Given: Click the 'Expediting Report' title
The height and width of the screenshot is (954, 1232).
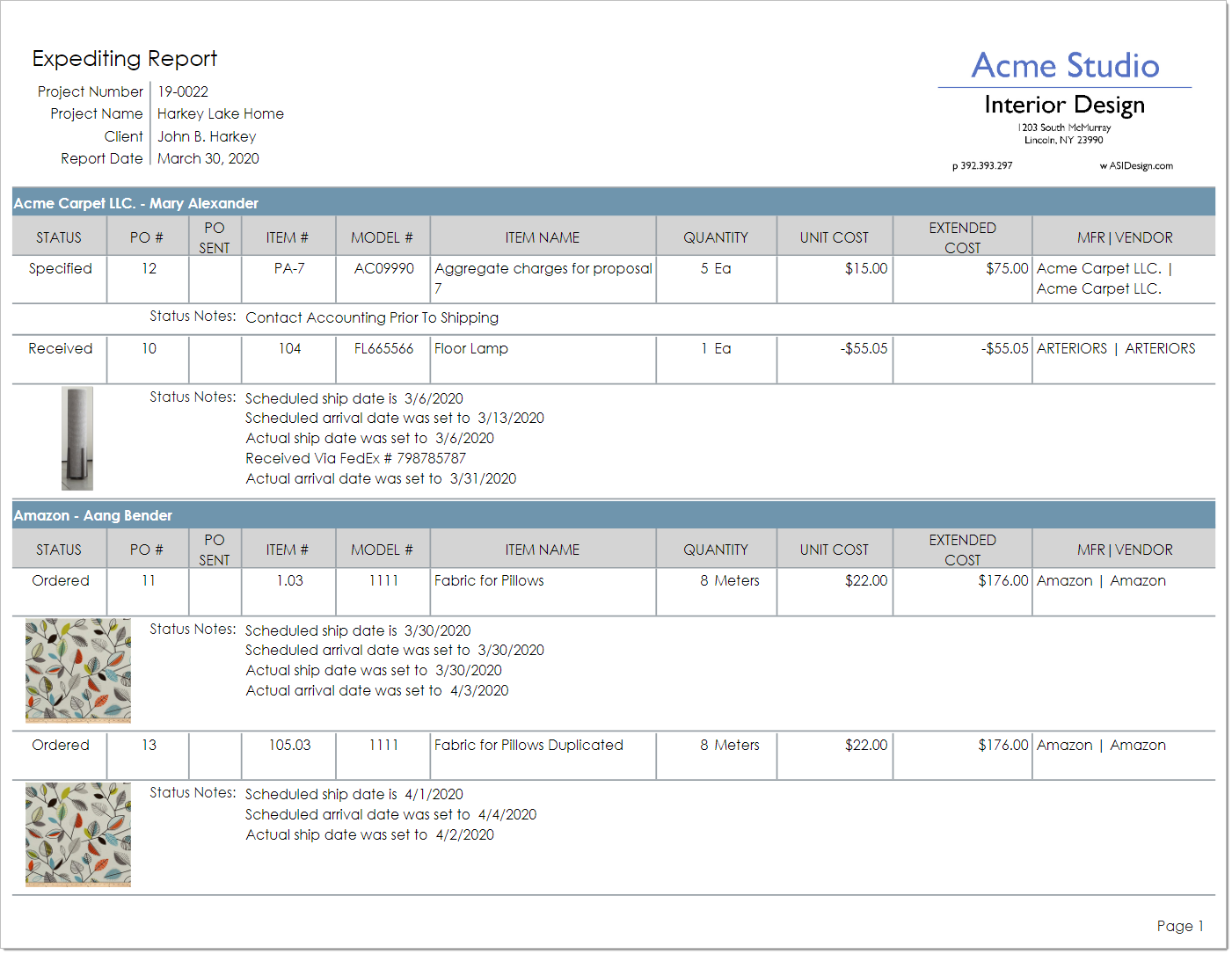Looking at the screenshot, I should (125, 59).
